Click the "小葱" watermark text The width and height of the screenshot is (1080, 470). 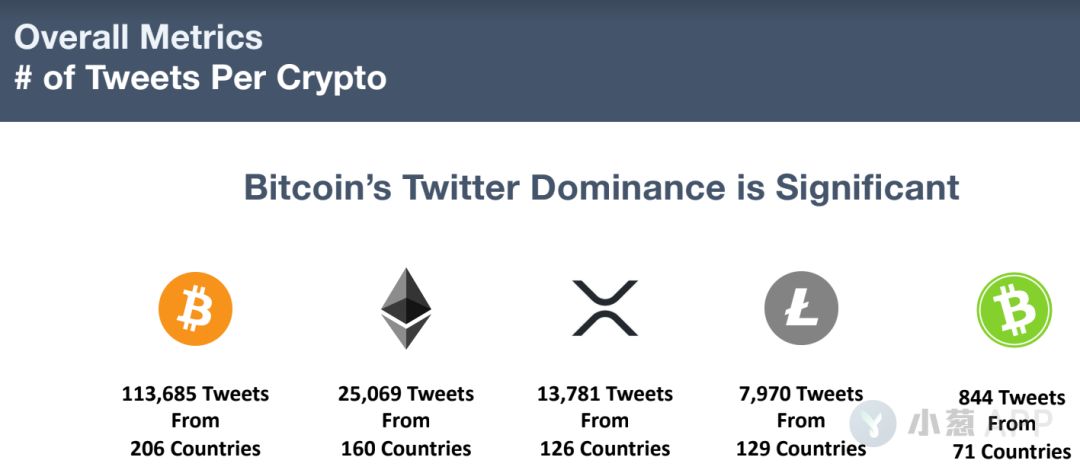940,423
